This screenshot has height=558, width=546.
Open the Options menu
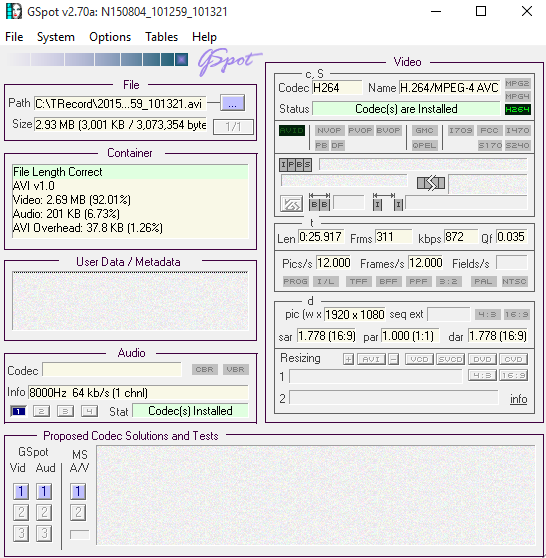click(110, 37)
